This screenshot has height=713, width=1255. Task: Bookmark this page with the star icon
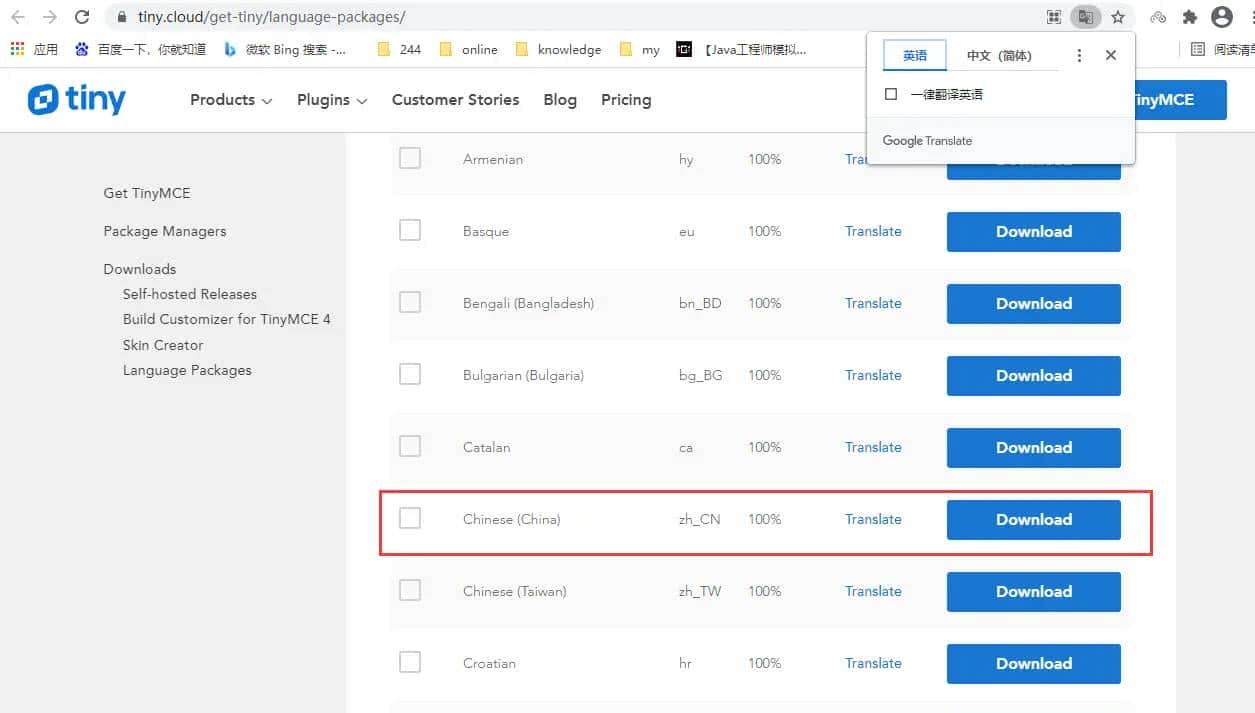tap(1118, 17)
